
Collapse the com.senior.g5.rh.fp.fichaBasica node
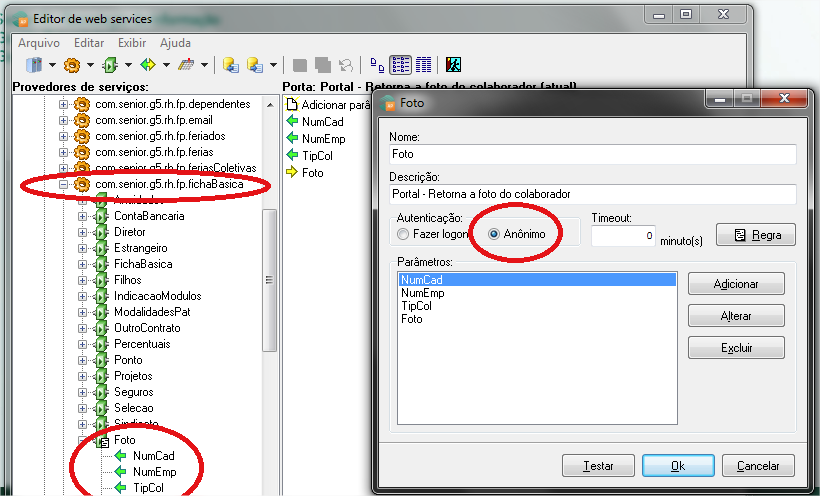pyautogui.click(x=65, y=184)
